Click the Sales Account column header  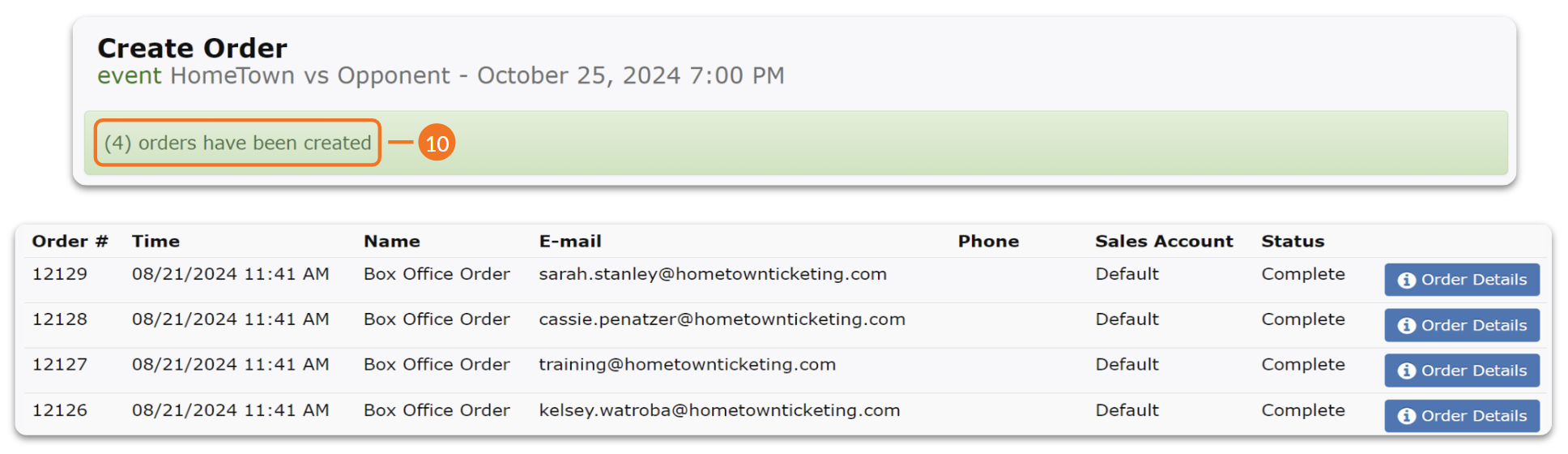1164,241
